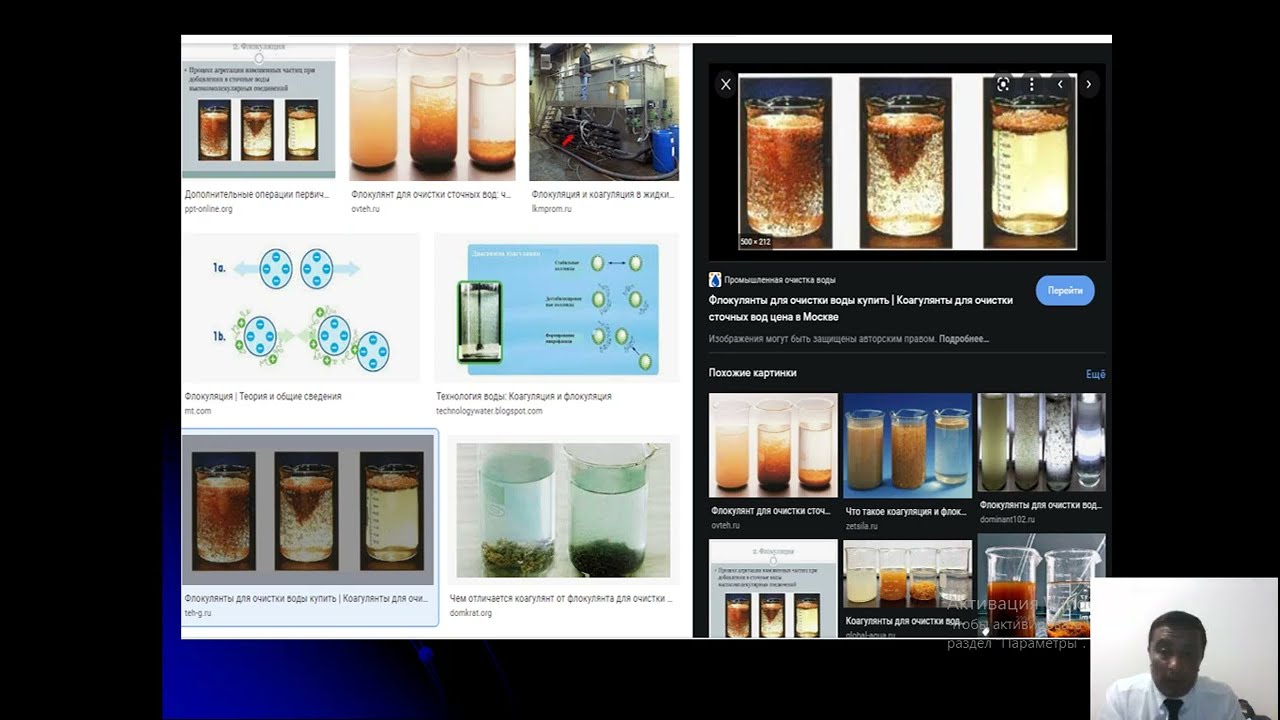Open similar image from zetsila.ru
This screenshot has width=1280, height=720.
pos(907,445)
